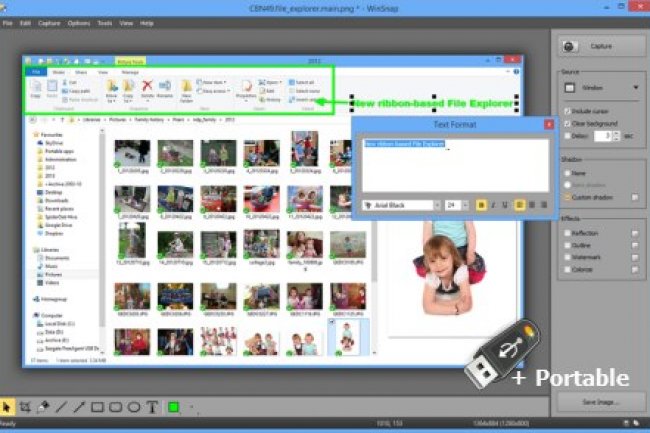Open the Tools menu
This screenshot has height=433, width=650.
(105, 23)
